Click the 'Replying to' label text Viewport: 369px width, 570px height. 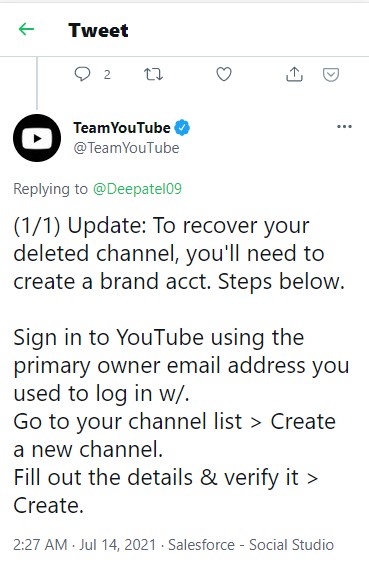click(51, 189)
